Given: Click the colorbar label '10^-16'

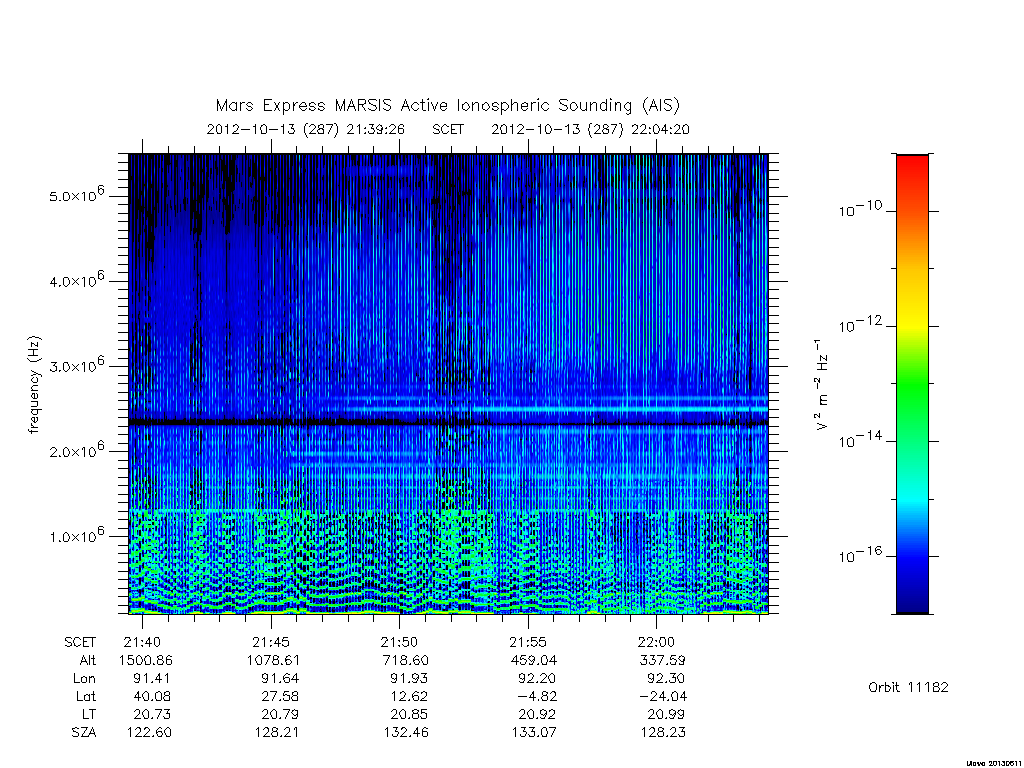Looking at the screenshot, I should click(x=860, y=554).
